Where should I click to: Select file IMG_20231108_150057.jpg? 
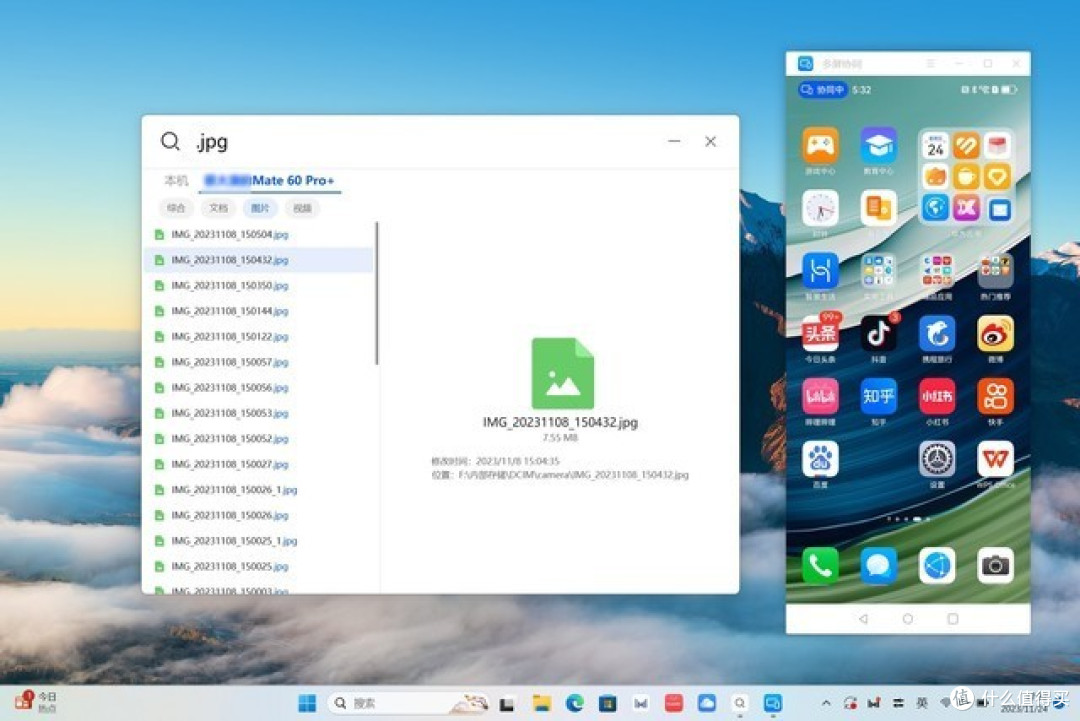click(258, 362)
